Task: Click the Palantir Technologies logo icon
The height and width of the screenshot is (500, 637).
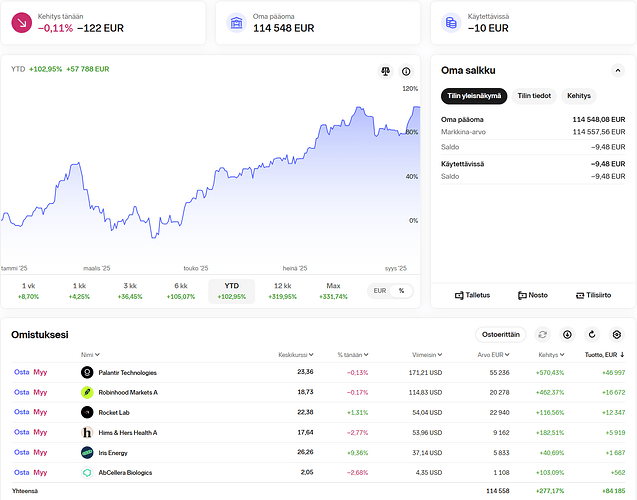Action: click(x=87, y=372)
